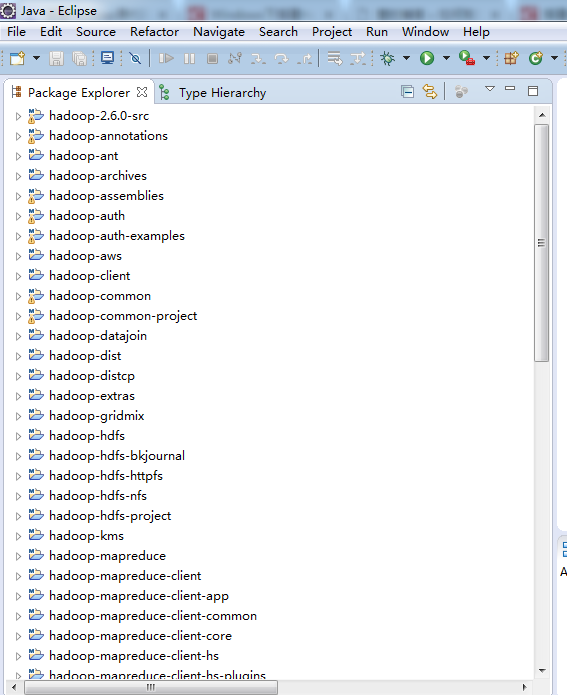Open the Window menu
The image size is (567, 695).
426,32
